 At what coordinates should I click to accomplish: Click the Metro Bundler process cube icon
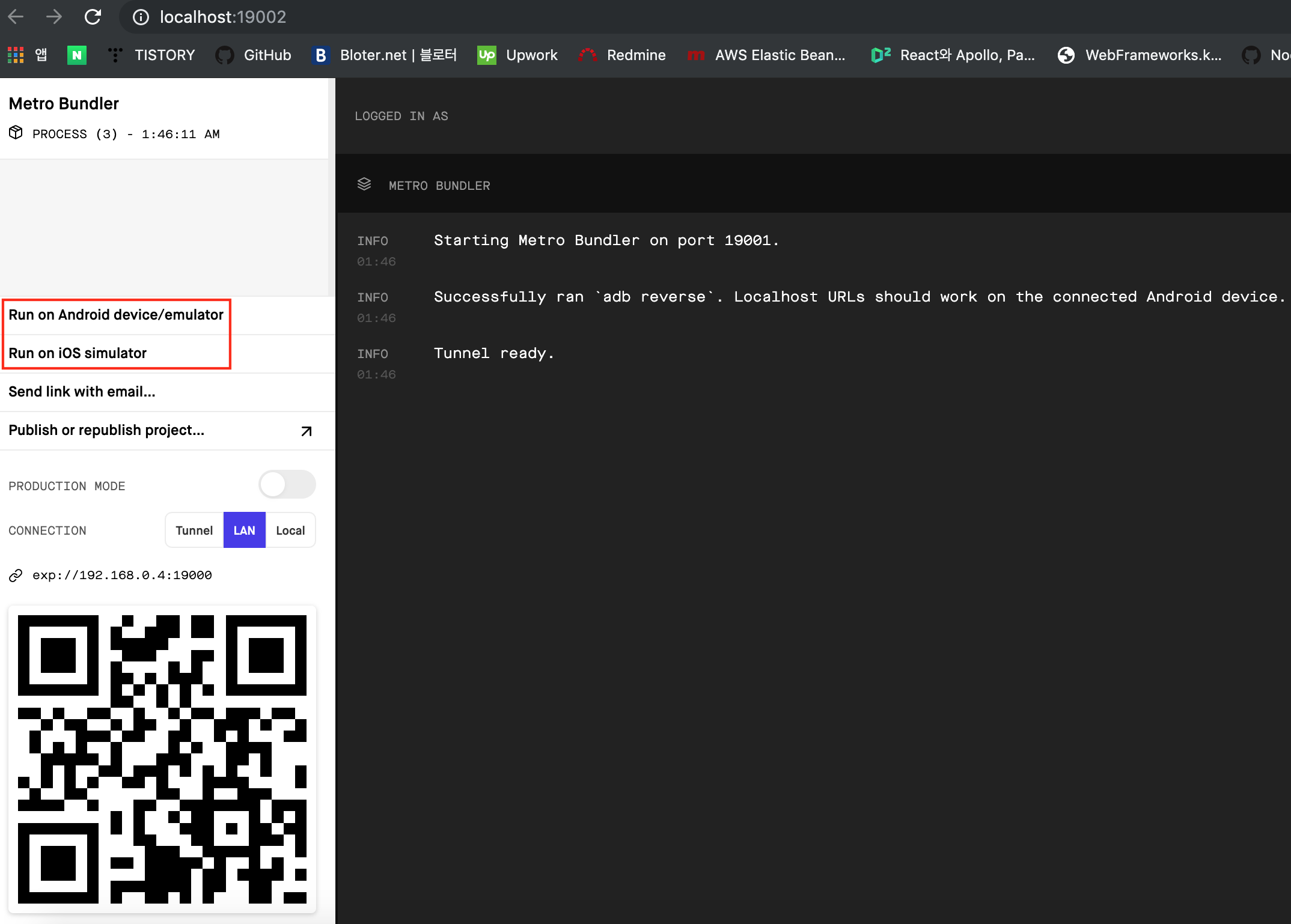coord(16,133)
